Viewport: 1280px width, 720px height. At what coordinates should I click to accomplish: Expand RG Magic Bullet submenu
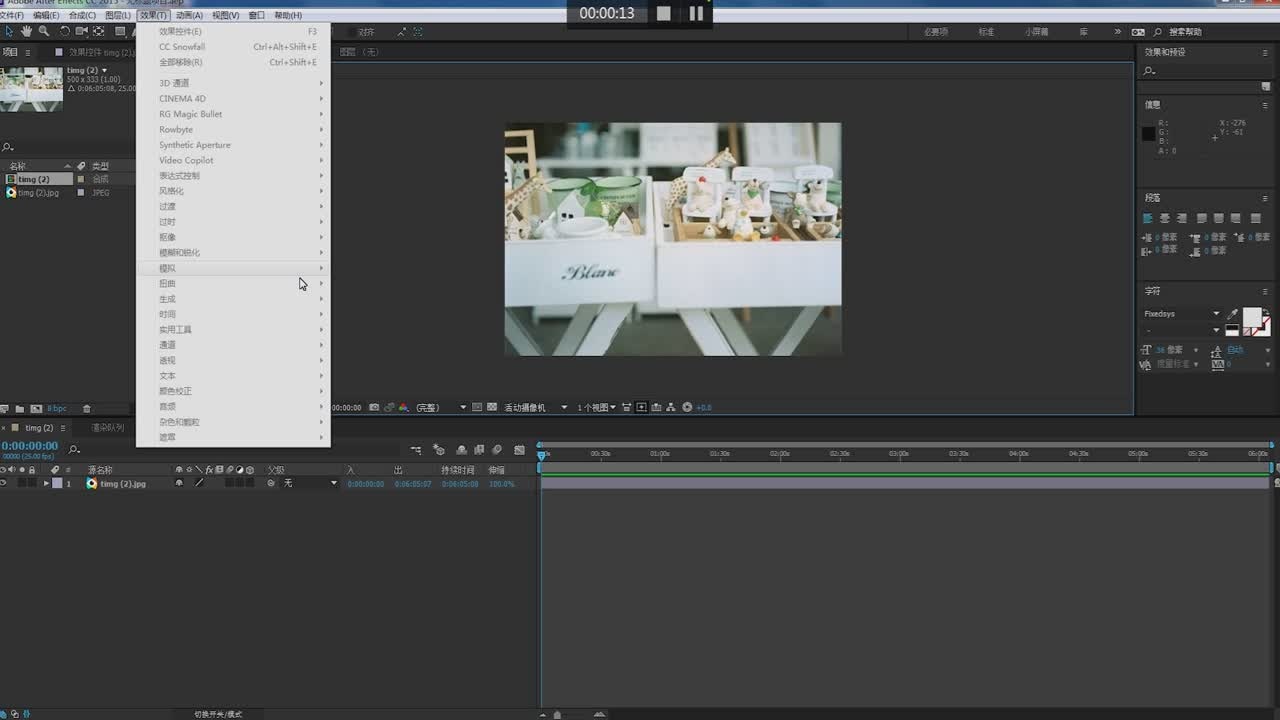coord(233,114)
